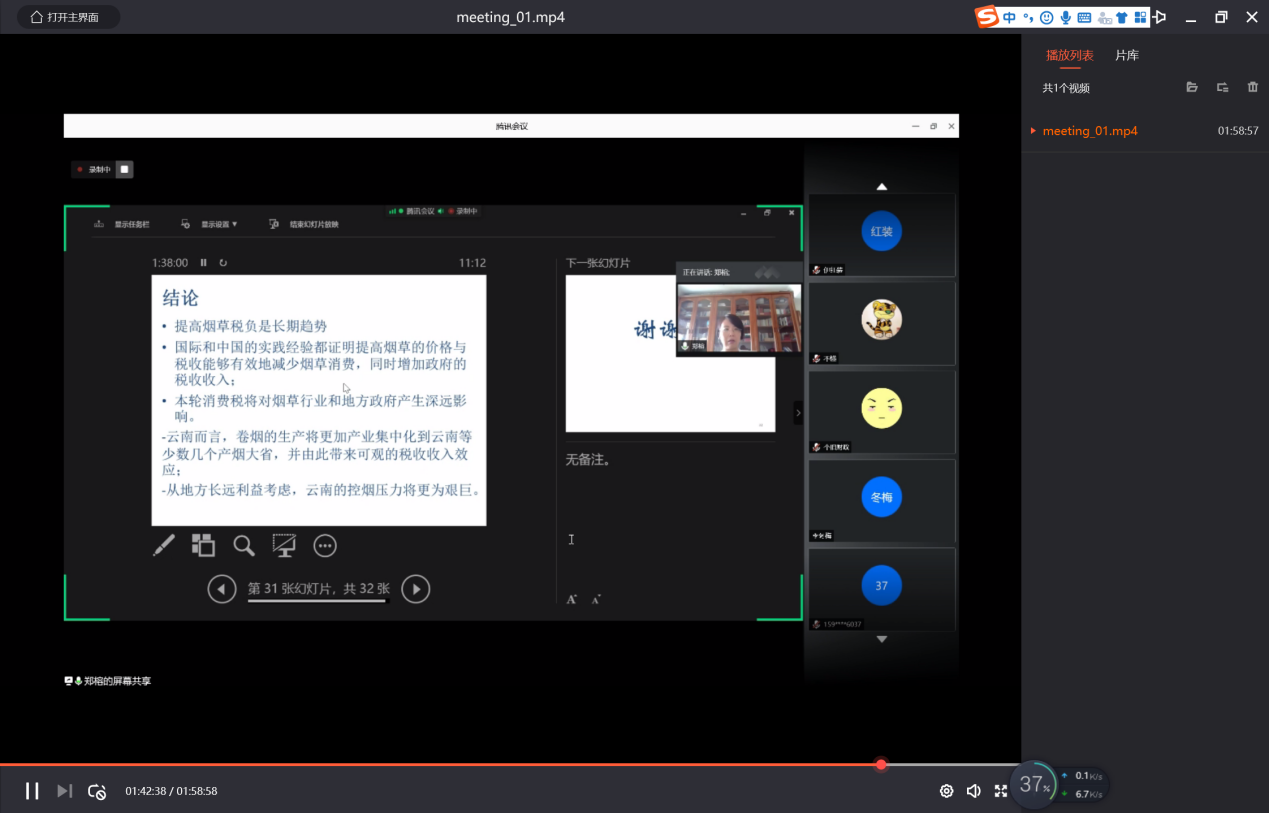Switch to the 片库 tab
1269x813 pixels.
tap(1126, 55)
